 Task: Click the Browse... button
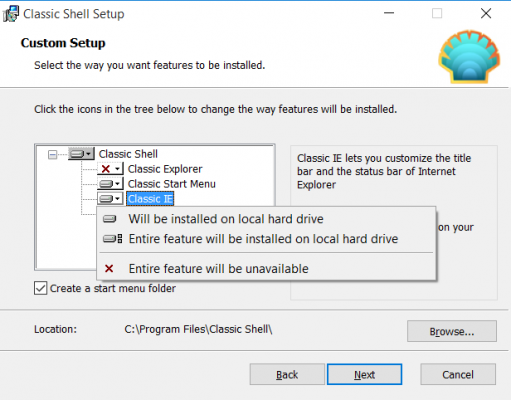click(452, 331)
